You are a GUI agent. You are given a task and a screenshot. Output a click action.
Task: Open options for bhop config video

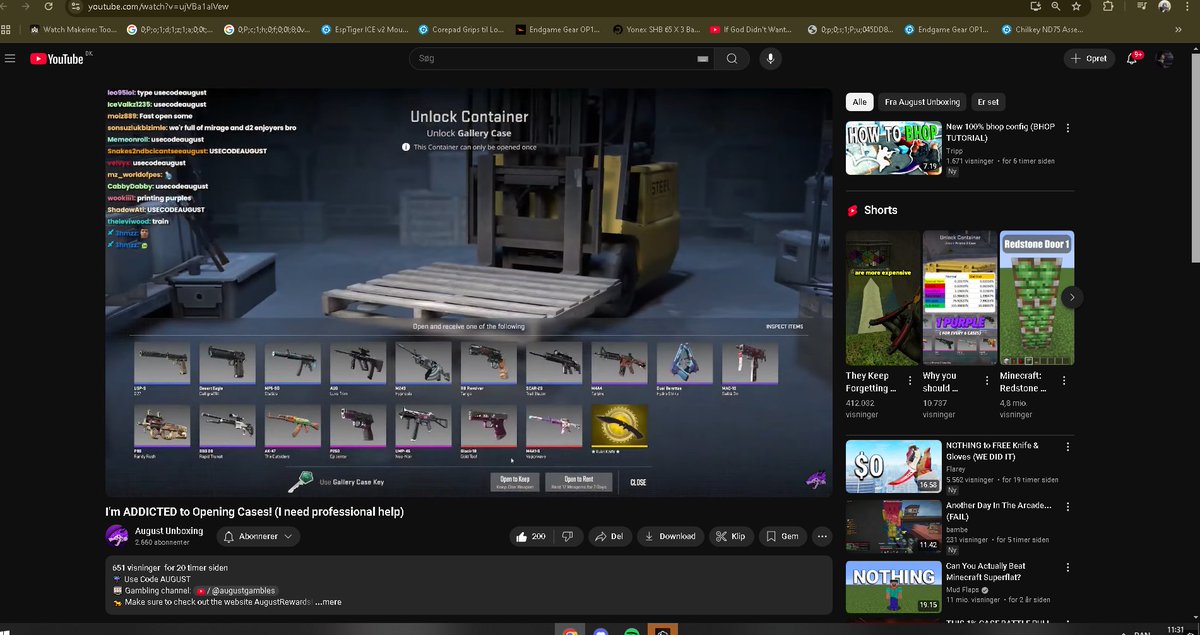point(1068,128)
